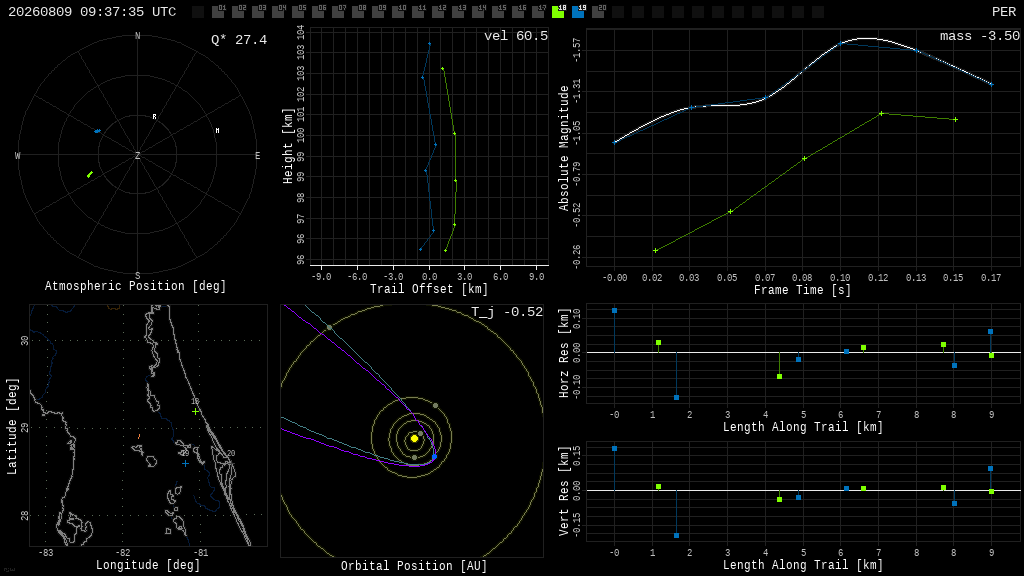Click the blue meteor track on polar plot

point(97,131)
